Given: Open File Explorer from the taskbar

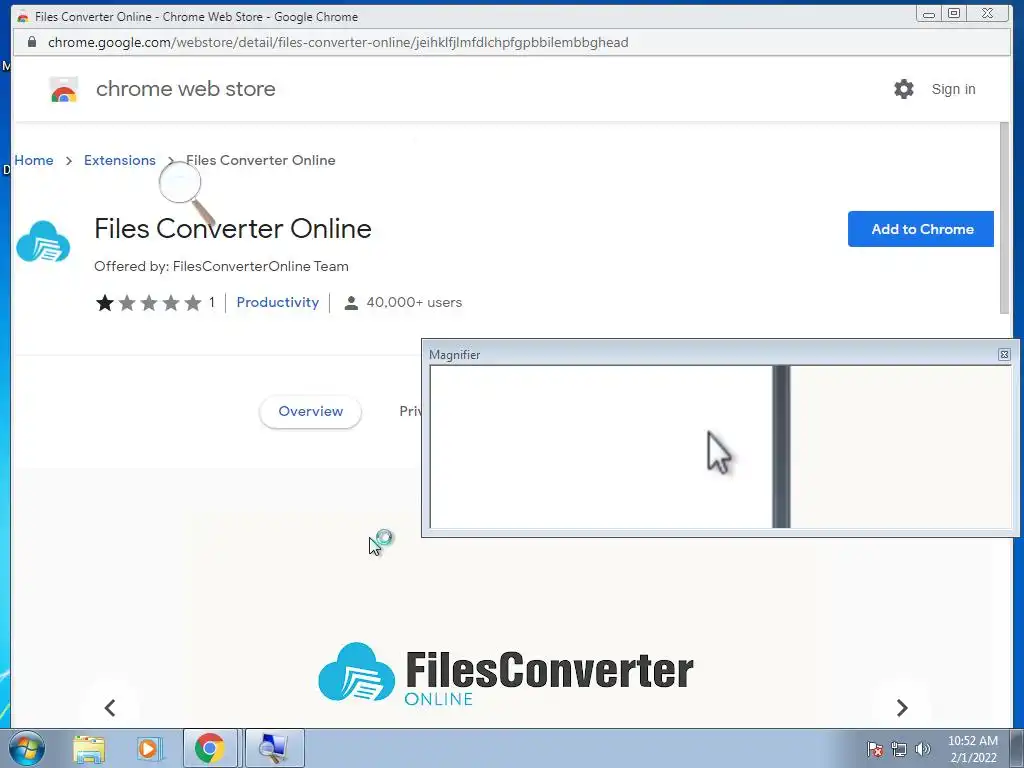Looking at the screenshot, I should (x=89, y=748).
